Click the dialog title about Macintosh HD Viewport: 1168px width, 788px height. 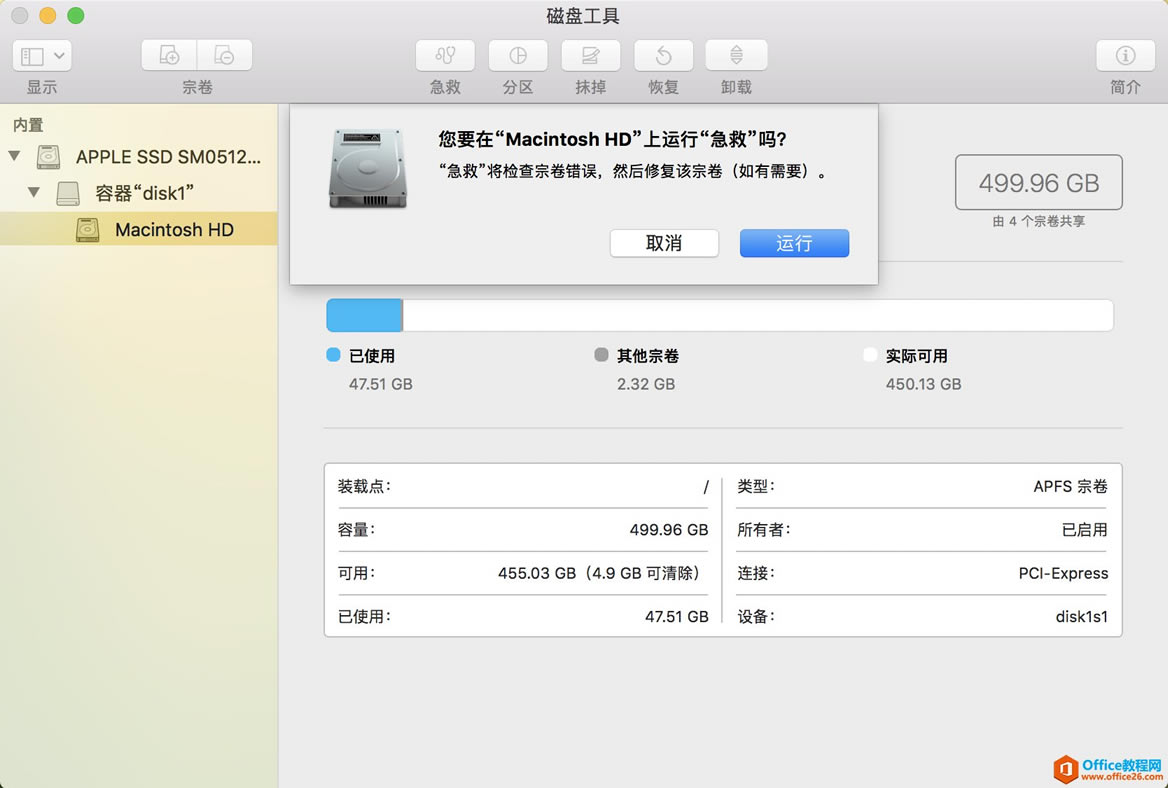pyautogui.click(x=612, y=139)
